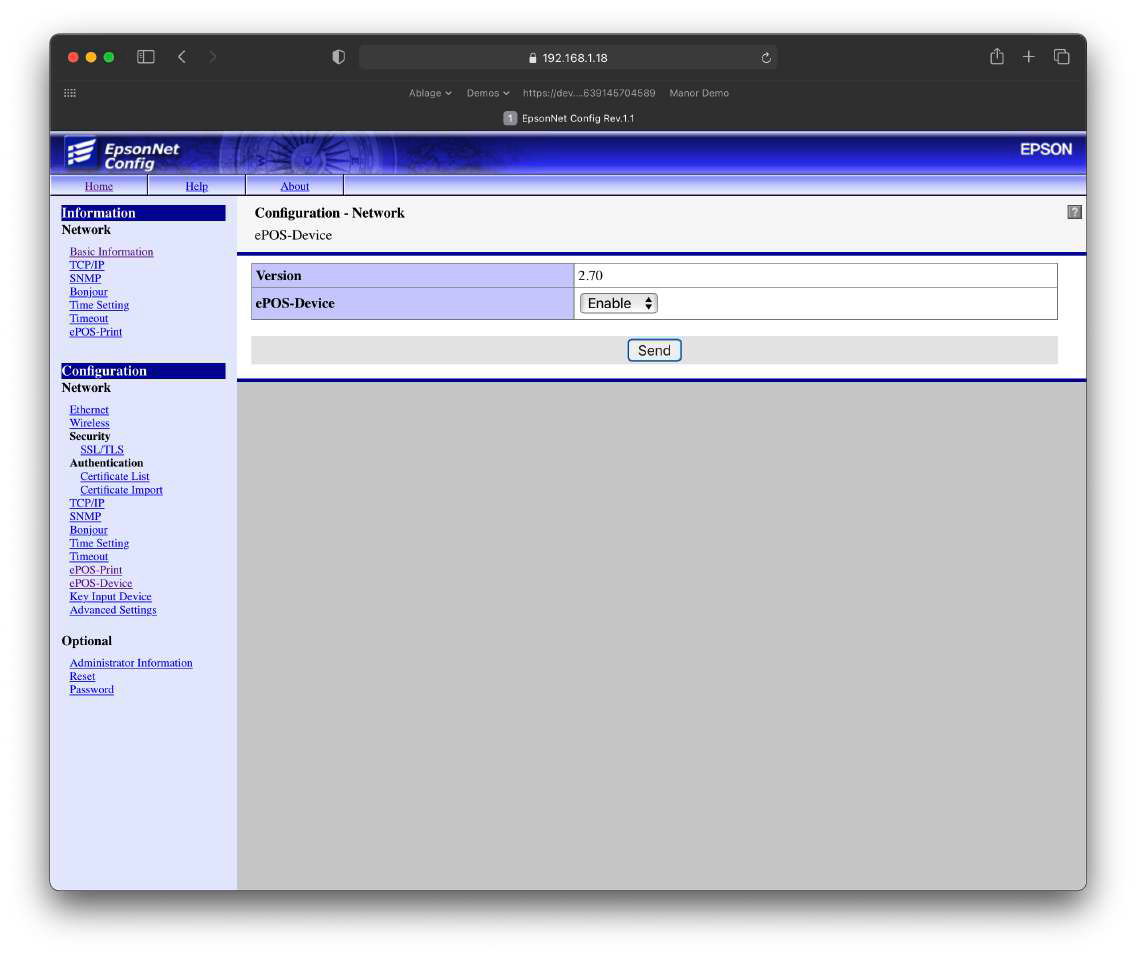Open the Help tab
The image size is (1136, 956).
coord(196,186)
